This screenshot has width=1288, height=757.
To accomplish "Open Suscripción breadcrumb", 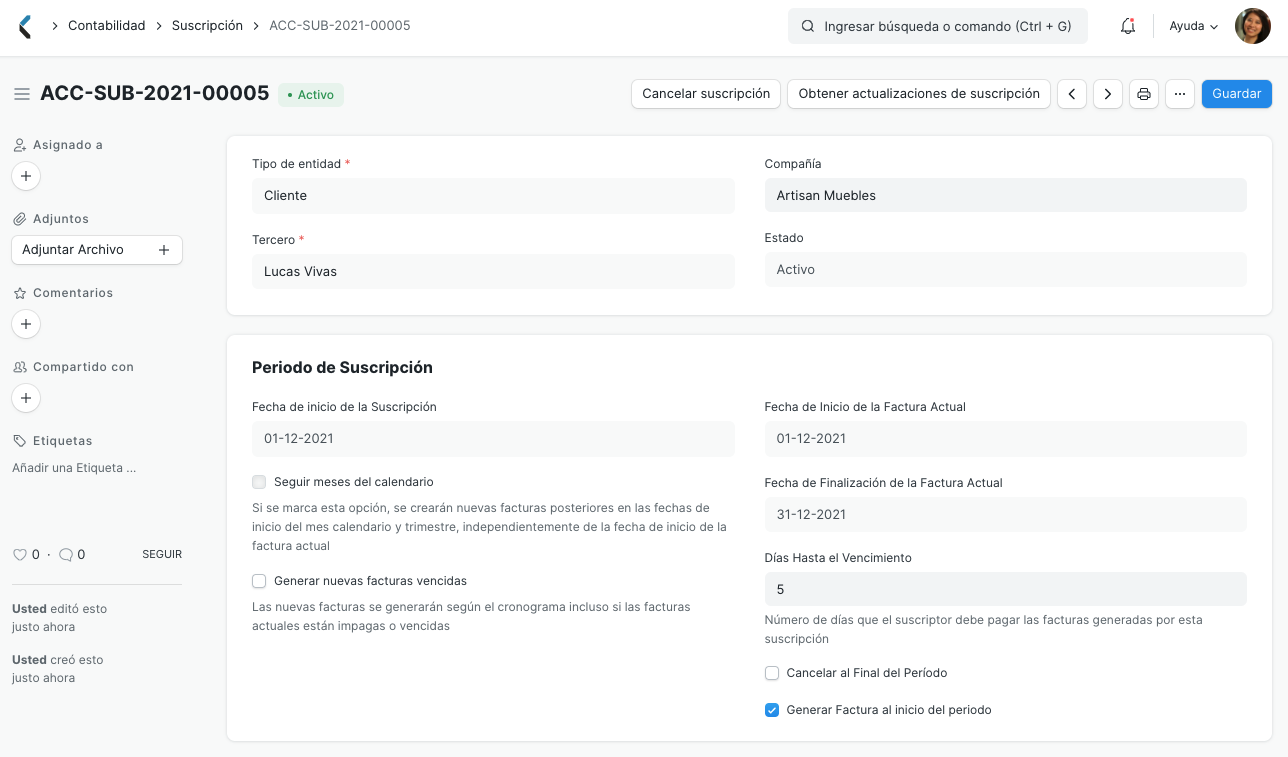I will click(x=207, y=26).
